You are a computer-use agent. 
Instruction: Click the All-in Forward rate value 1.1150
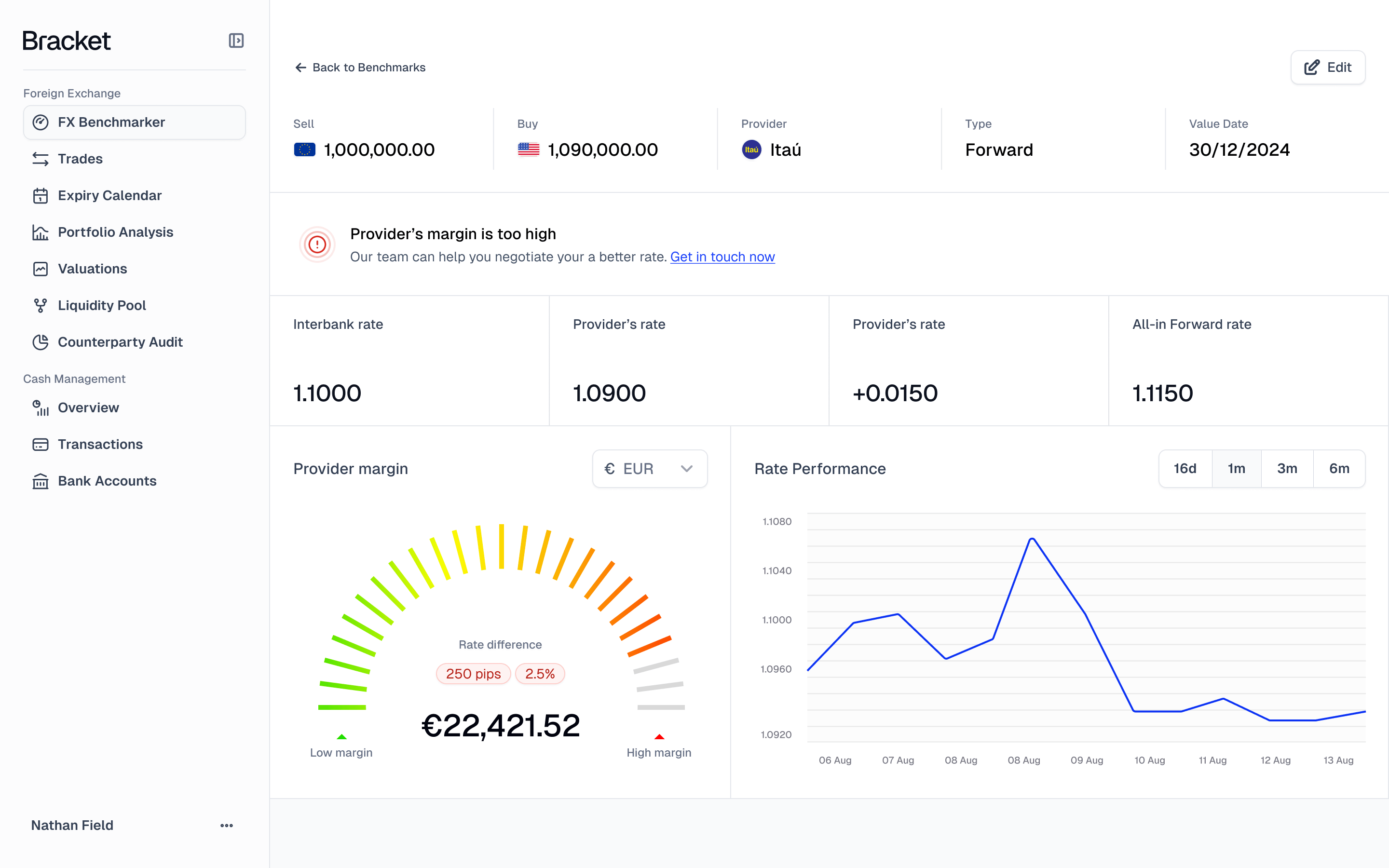click(x=1162, y=393)
